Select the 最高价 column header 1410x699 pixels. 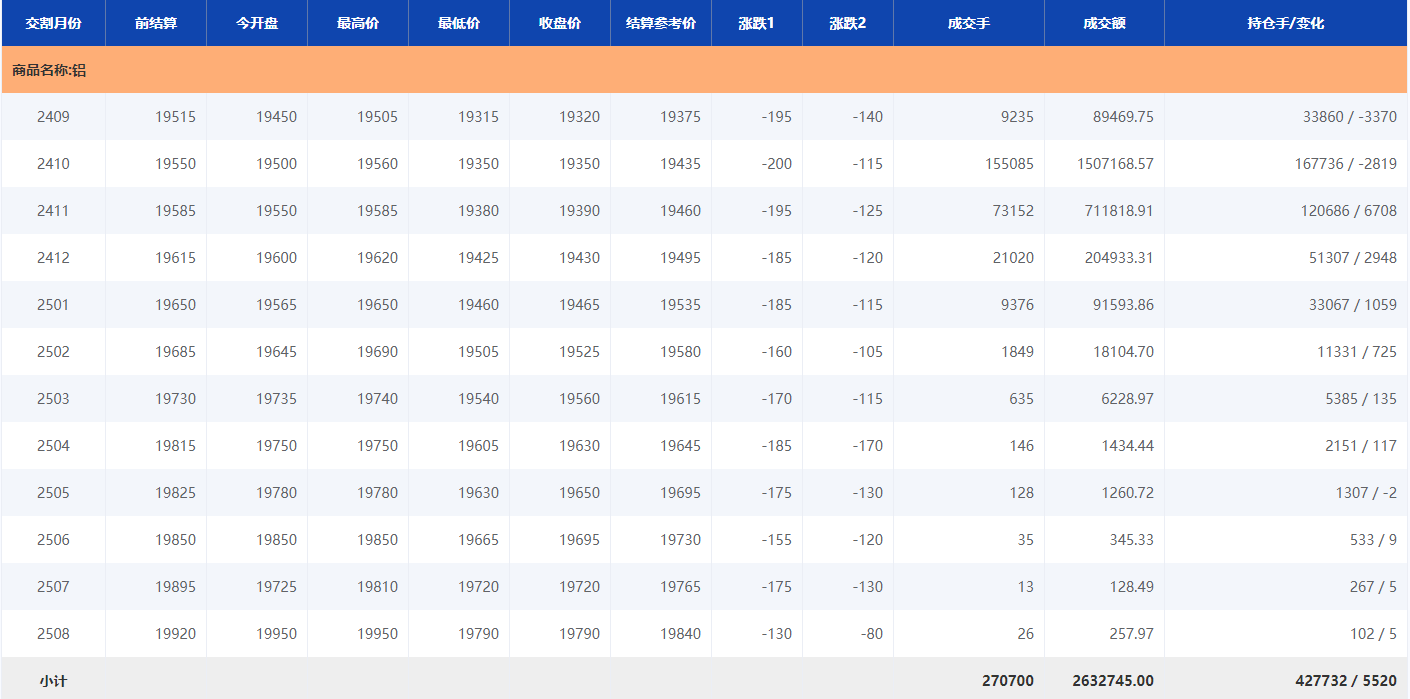click(x=358, y=23)
